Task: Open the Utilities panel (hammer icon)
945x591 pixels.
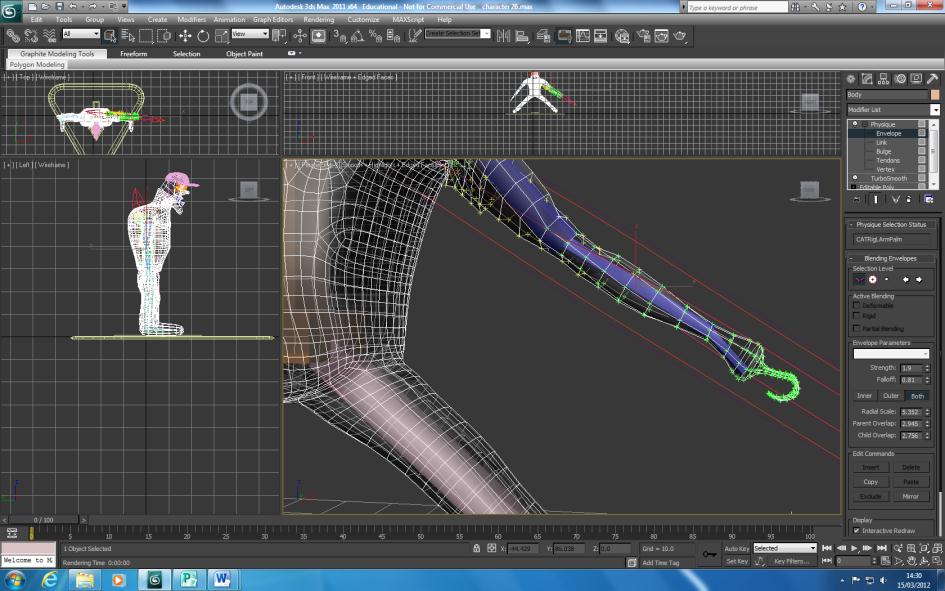Action: [932, 79]
